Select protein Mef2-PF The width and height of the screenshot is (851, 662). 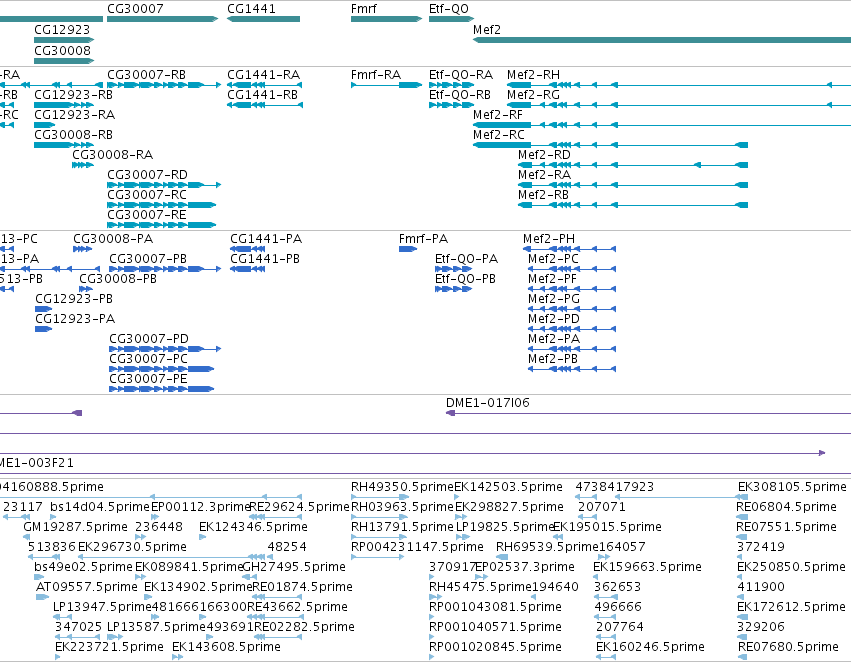tap(552, 279)
